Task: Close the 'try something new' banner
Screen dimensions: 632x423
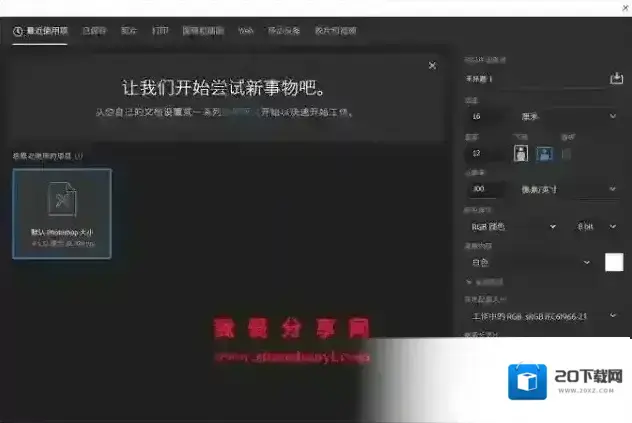Action: point(432,65)
